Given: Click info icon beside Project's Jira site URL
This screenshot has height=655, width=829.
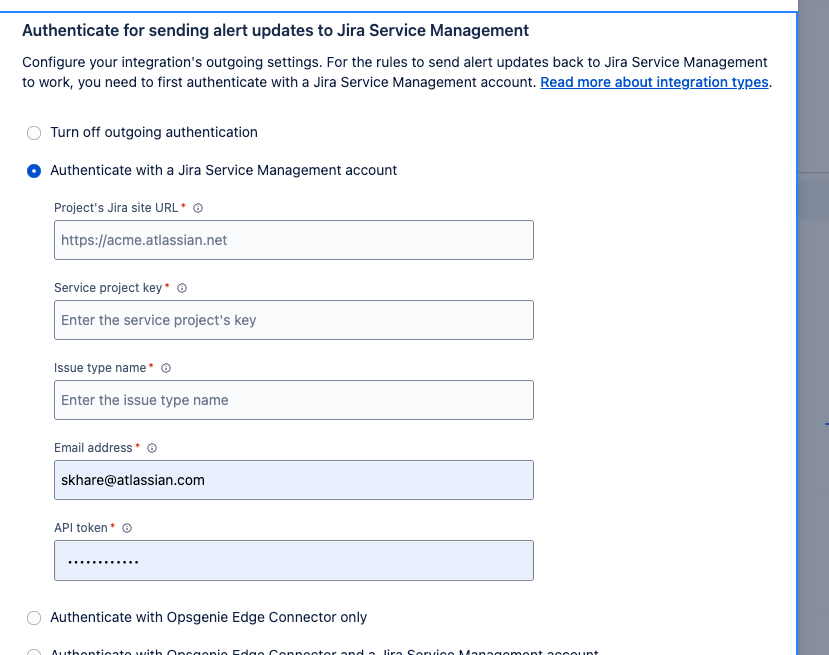Looking at the screenshot, I should click(198, 208).
